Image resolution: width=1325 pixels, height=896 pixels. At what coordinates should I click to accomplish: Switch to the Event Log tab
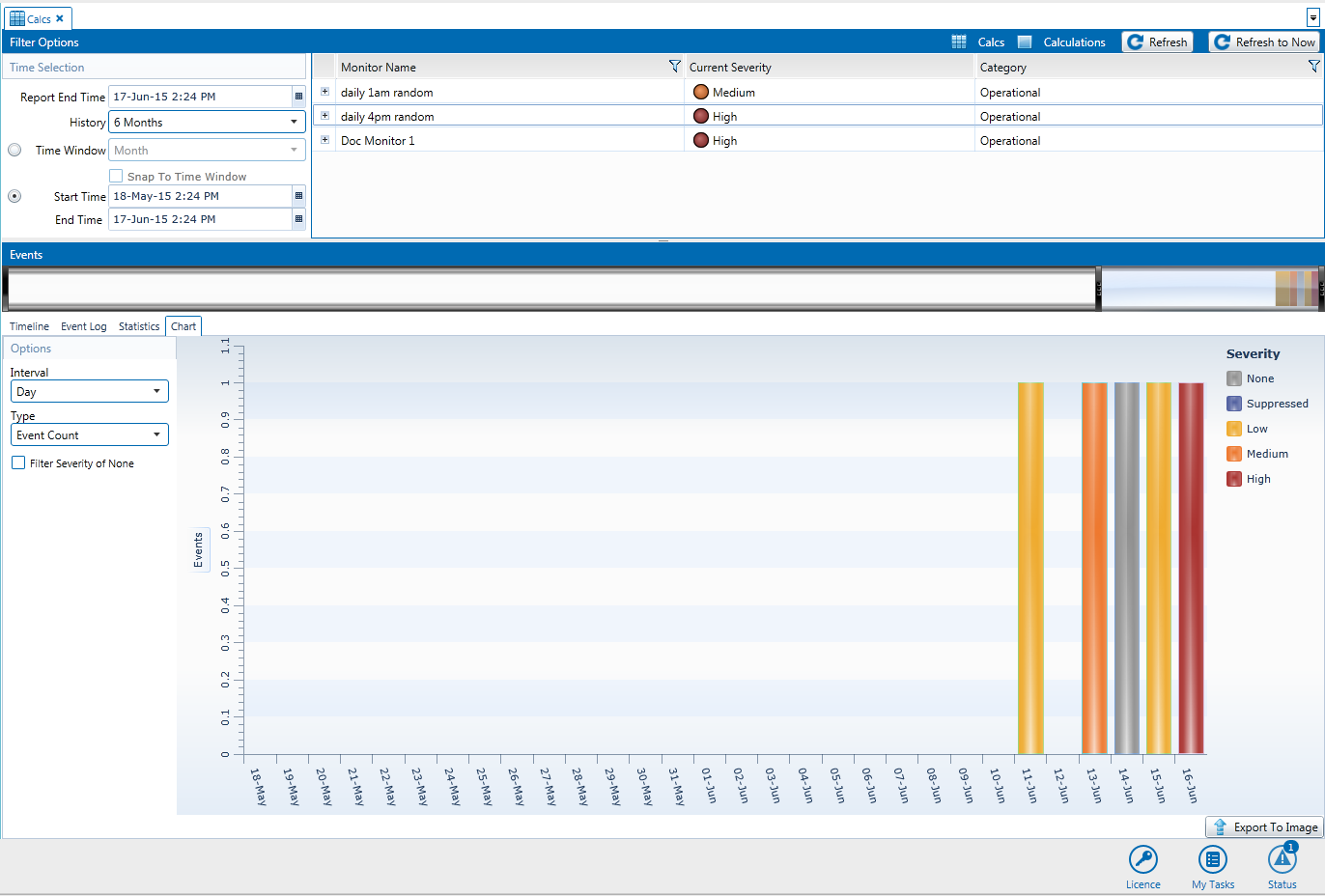pyautogui.click(x=84, y=326)
